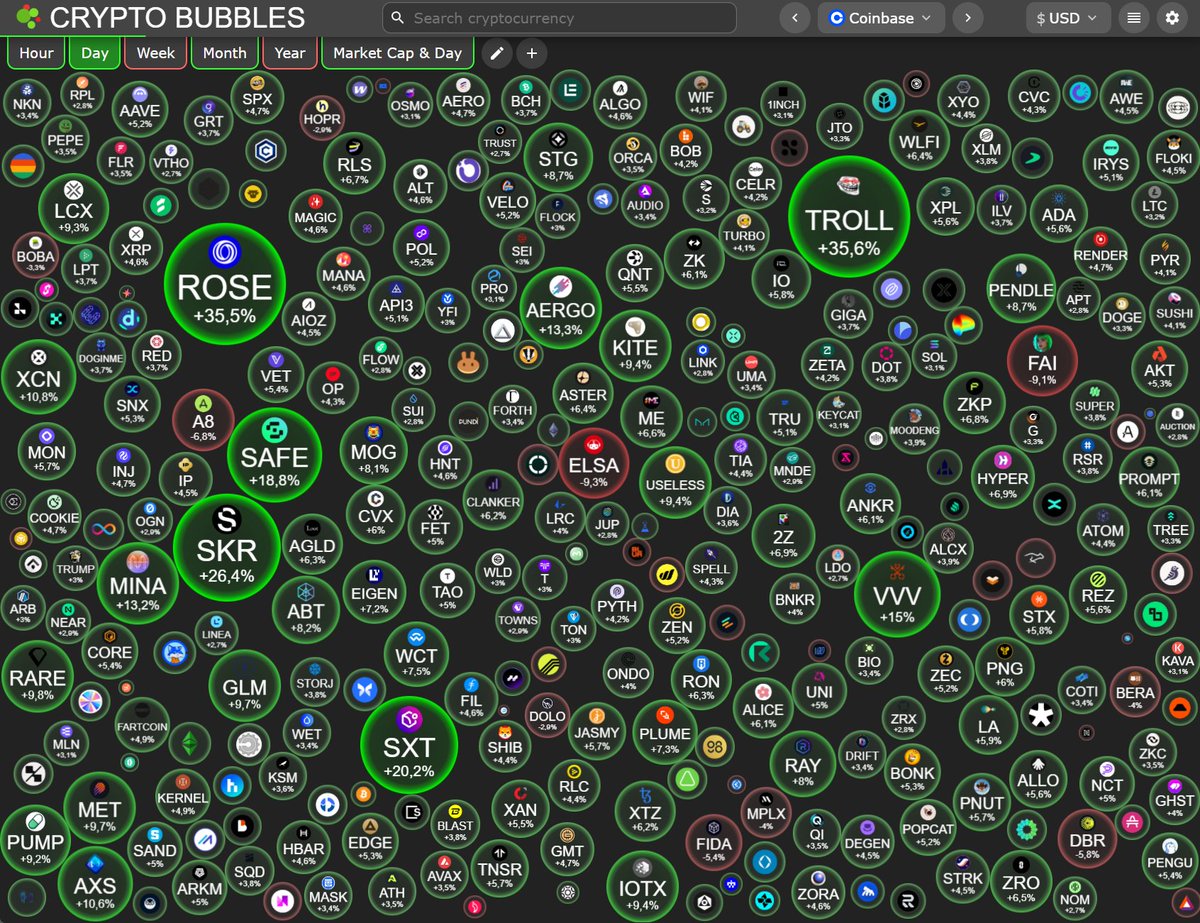
Task: Click the Crypto Bubbles logo icon
Action: pos(29,17)
